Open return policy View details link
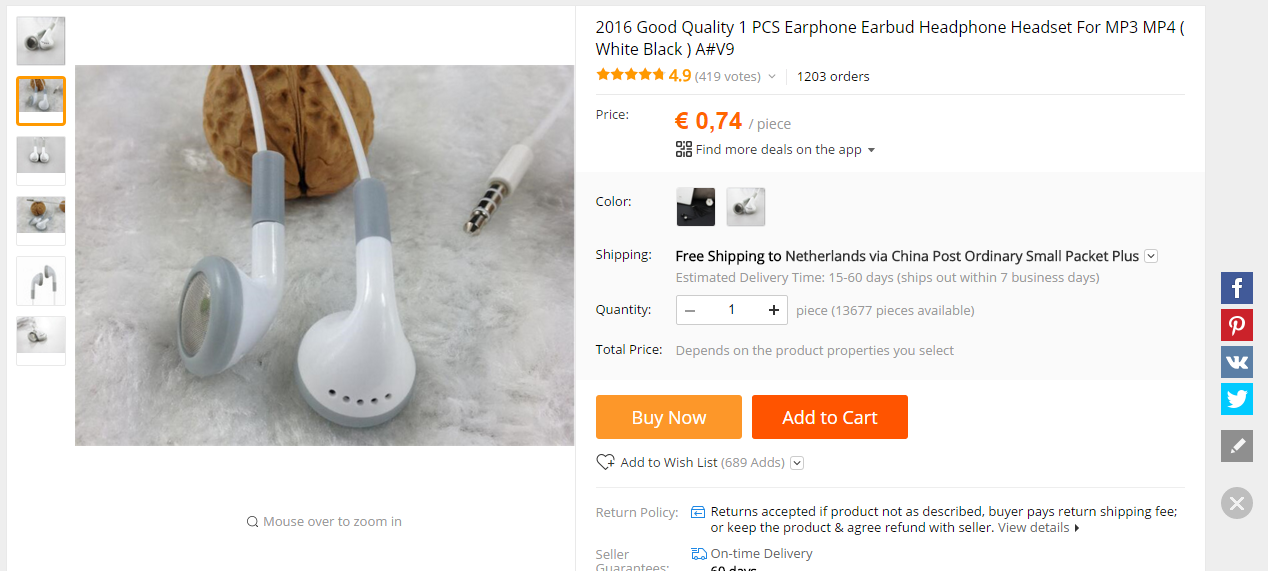This screenshot has height=571, width=1268. (x=1038, y=528)
